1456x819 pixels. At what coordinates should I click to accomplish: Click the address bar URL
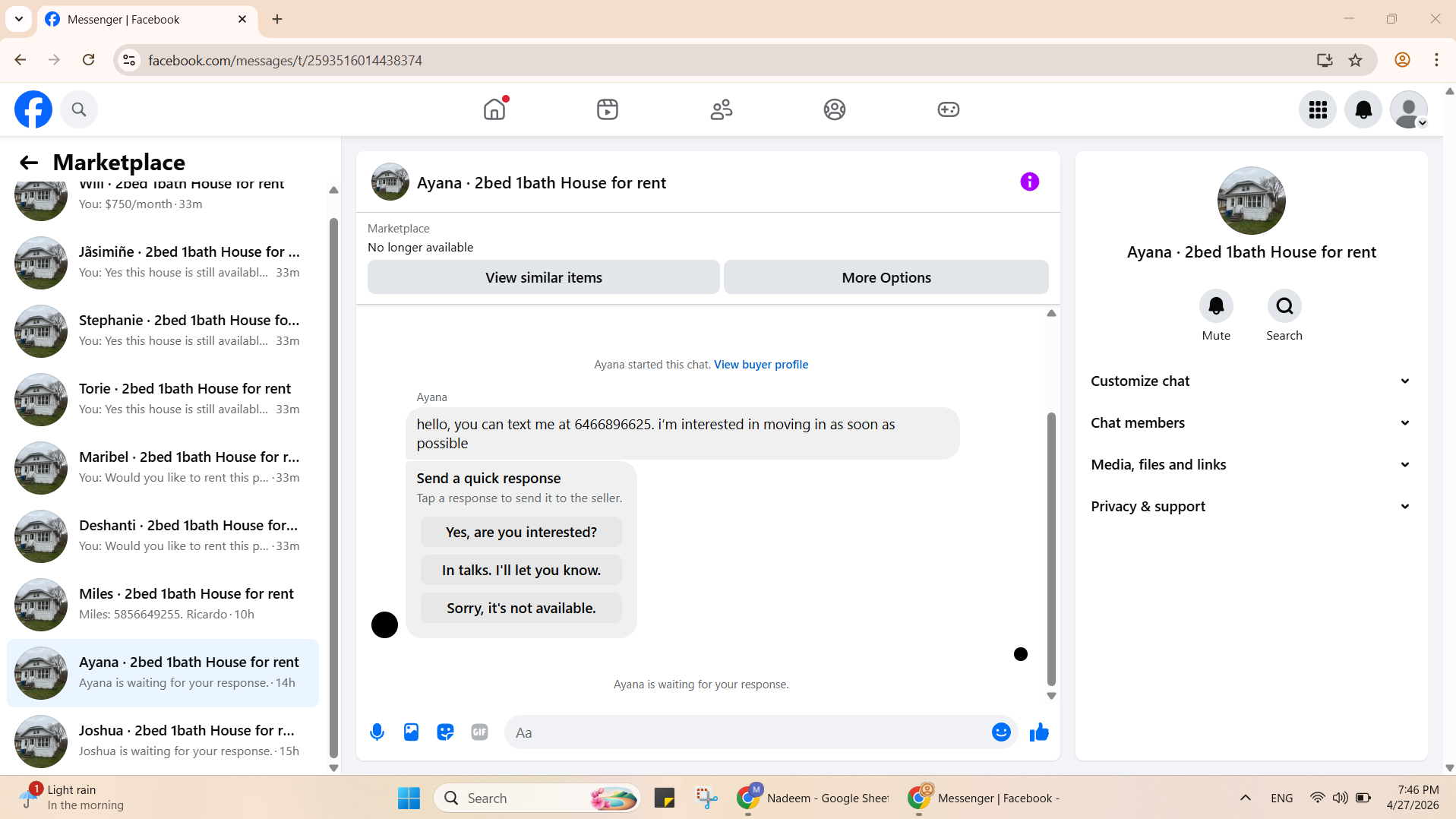285,60
